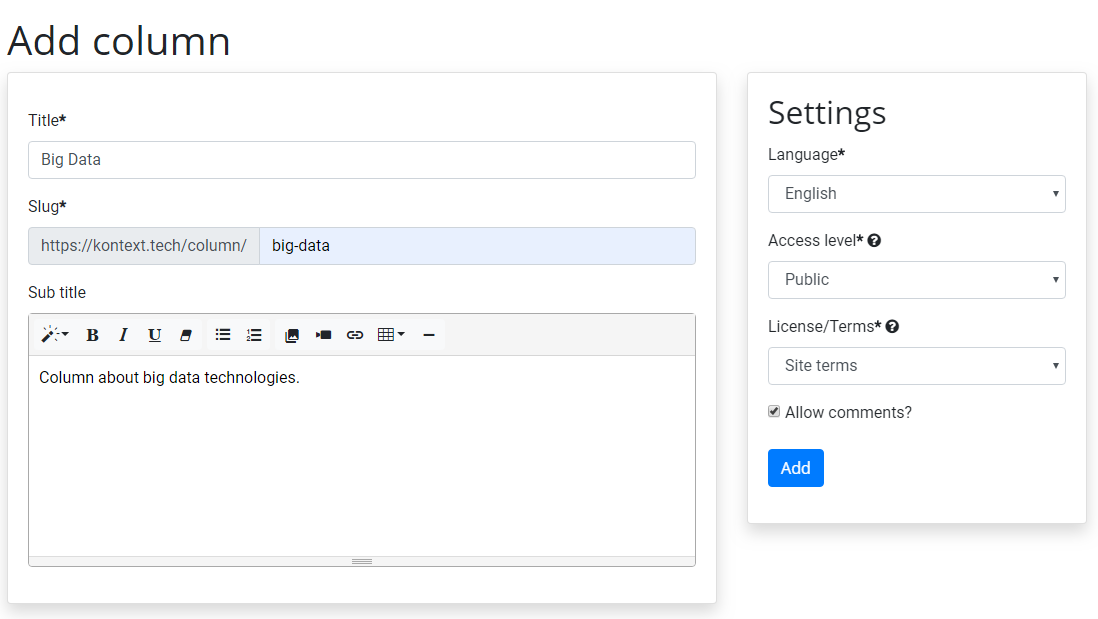Show help for Access level
Image resolution: width=1098 pixels, height=619 pixels.
click(874, 241)
